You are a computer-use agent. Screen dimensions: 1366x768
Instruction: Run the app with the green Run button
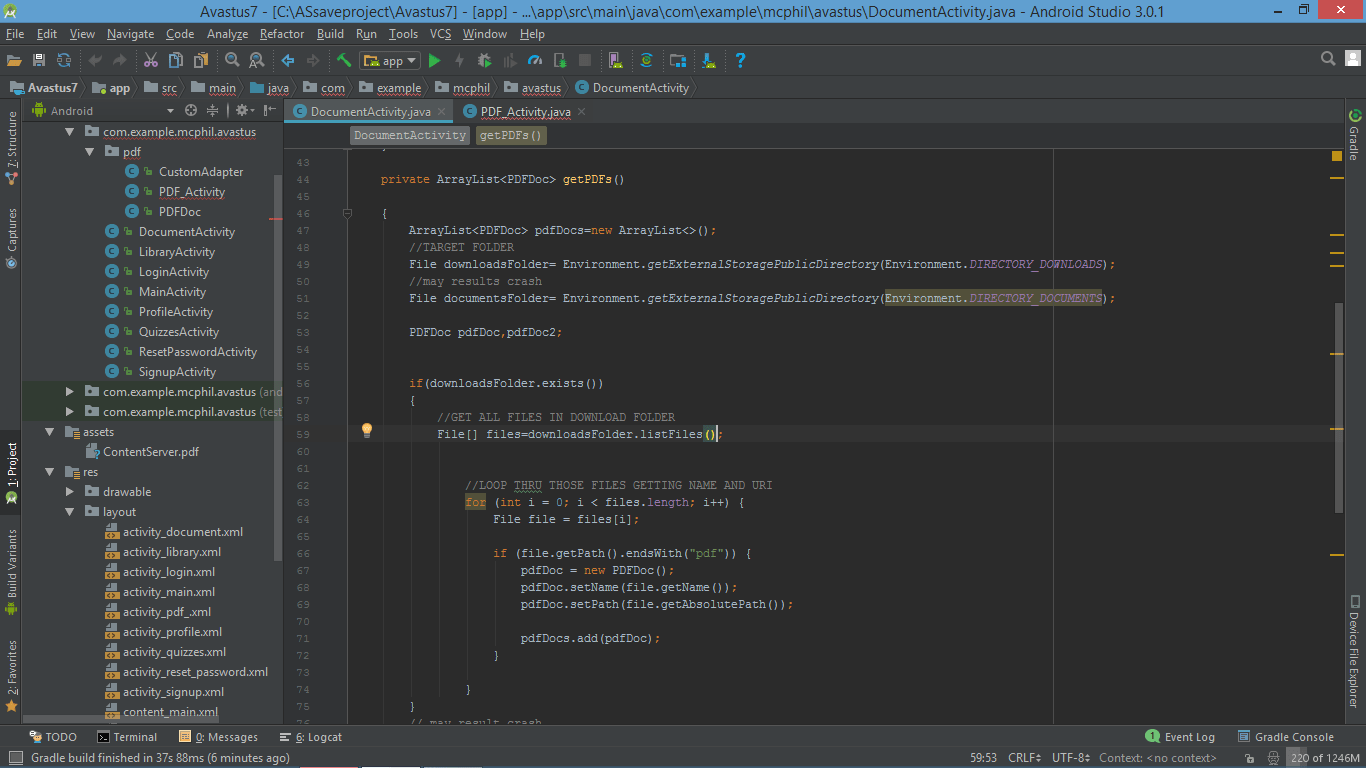434,60
